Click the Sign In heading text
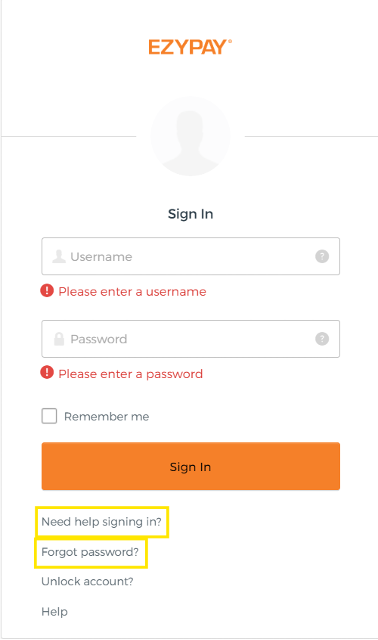This screenshot has width=378, height=640. 191,214
